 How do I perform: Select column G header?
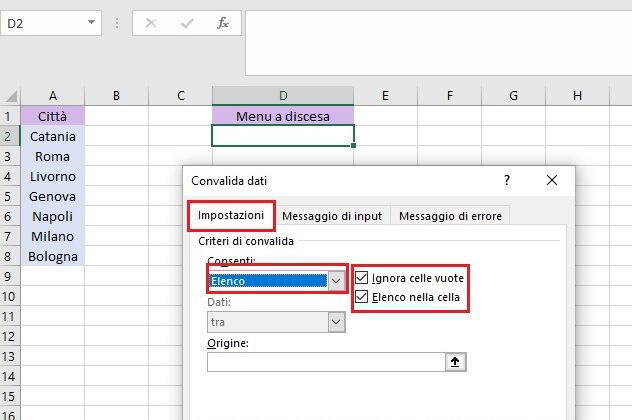[514, 96]
